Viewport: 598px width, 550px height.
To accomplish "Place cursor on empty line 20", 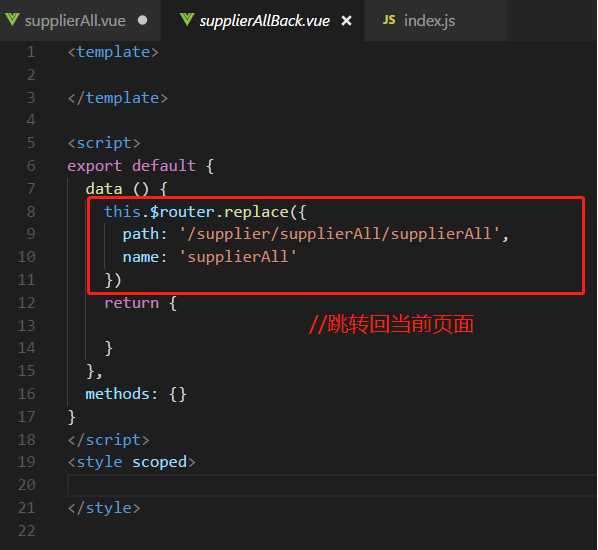I will tap(332, 485).
